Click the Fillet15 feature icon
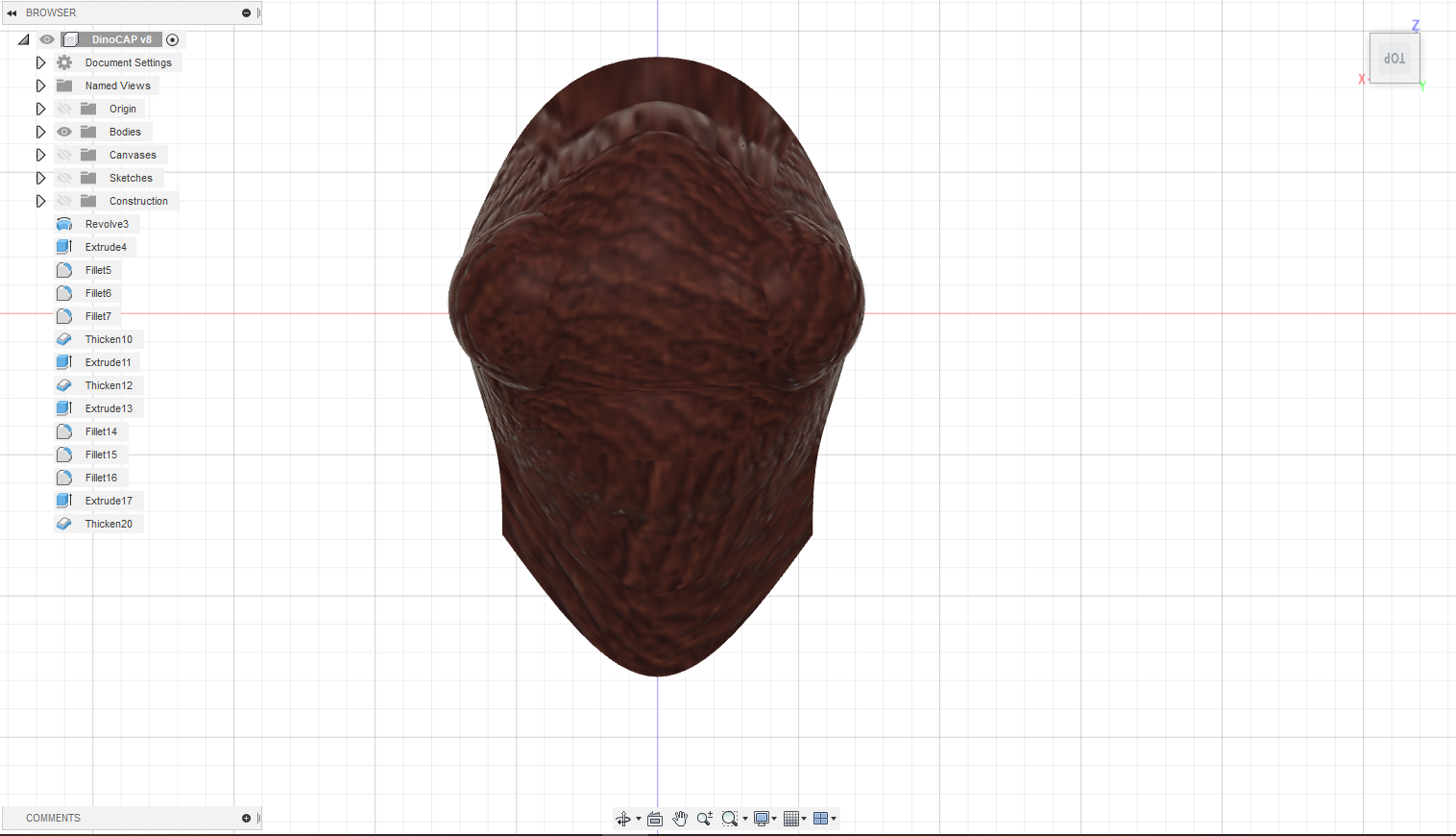 point(64,455)
